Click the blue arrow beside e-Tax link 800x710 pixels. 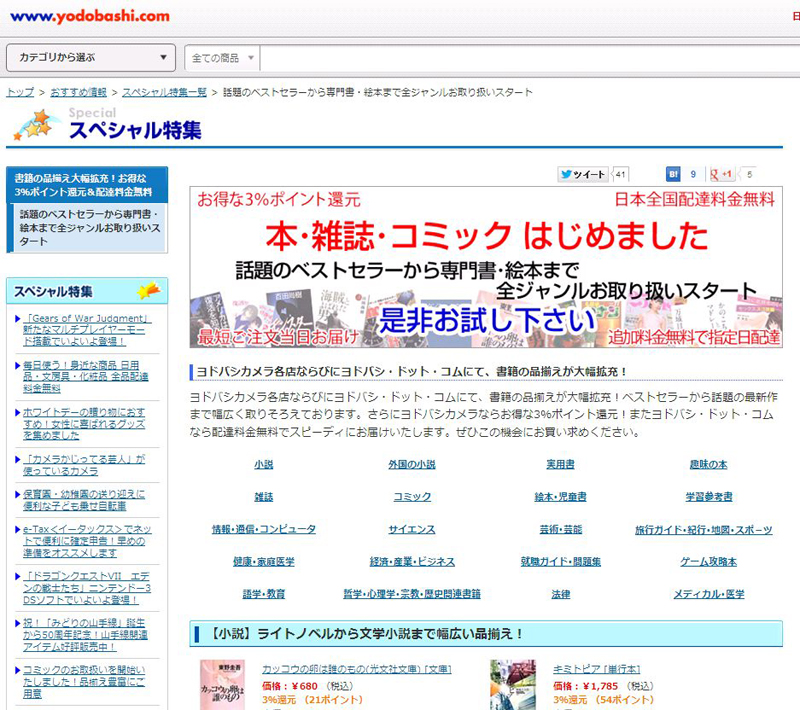(x=18, y=529)
